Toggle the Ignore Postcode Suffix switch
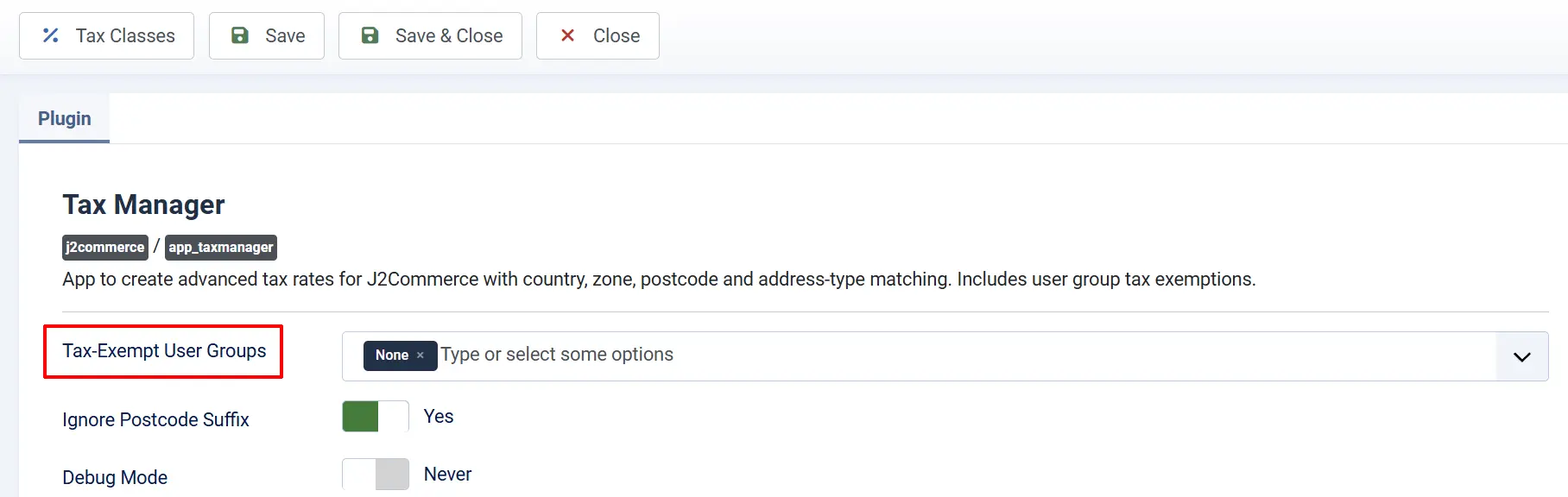The height and width of the screenshot is (497, 1568). tap(376, 417)
